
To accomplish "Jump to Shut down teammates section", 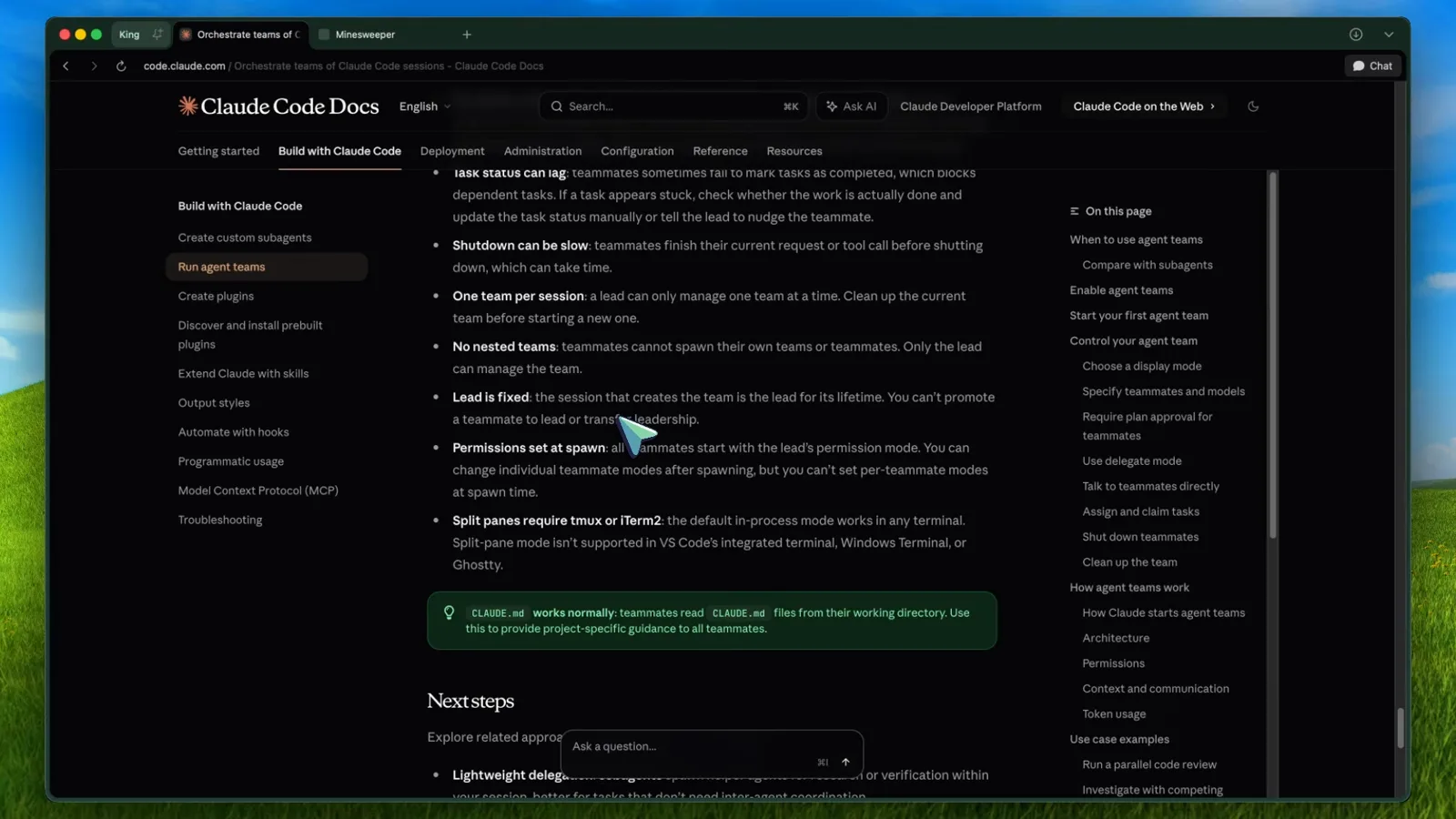I will (x=1140, y=537).
